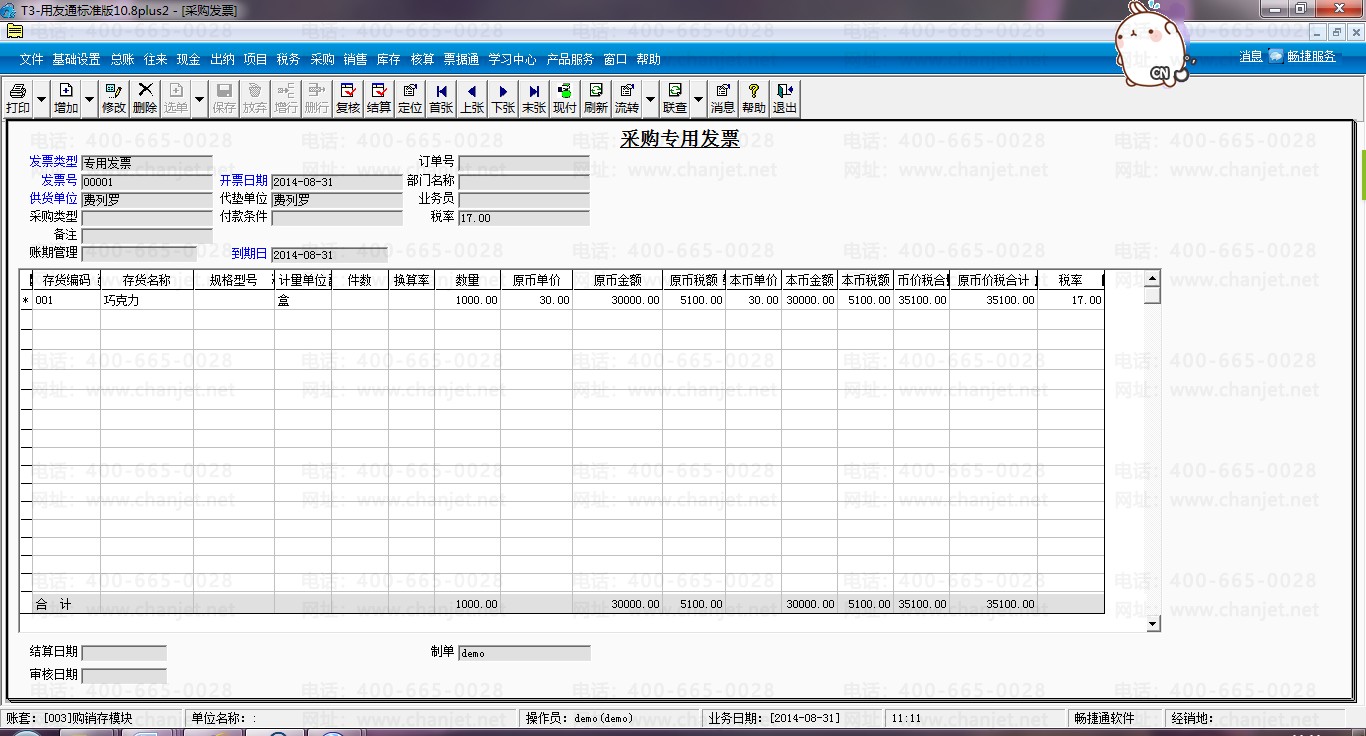1366x736 pixels.
Task: Open the 采购 menu
Action: 322,59
